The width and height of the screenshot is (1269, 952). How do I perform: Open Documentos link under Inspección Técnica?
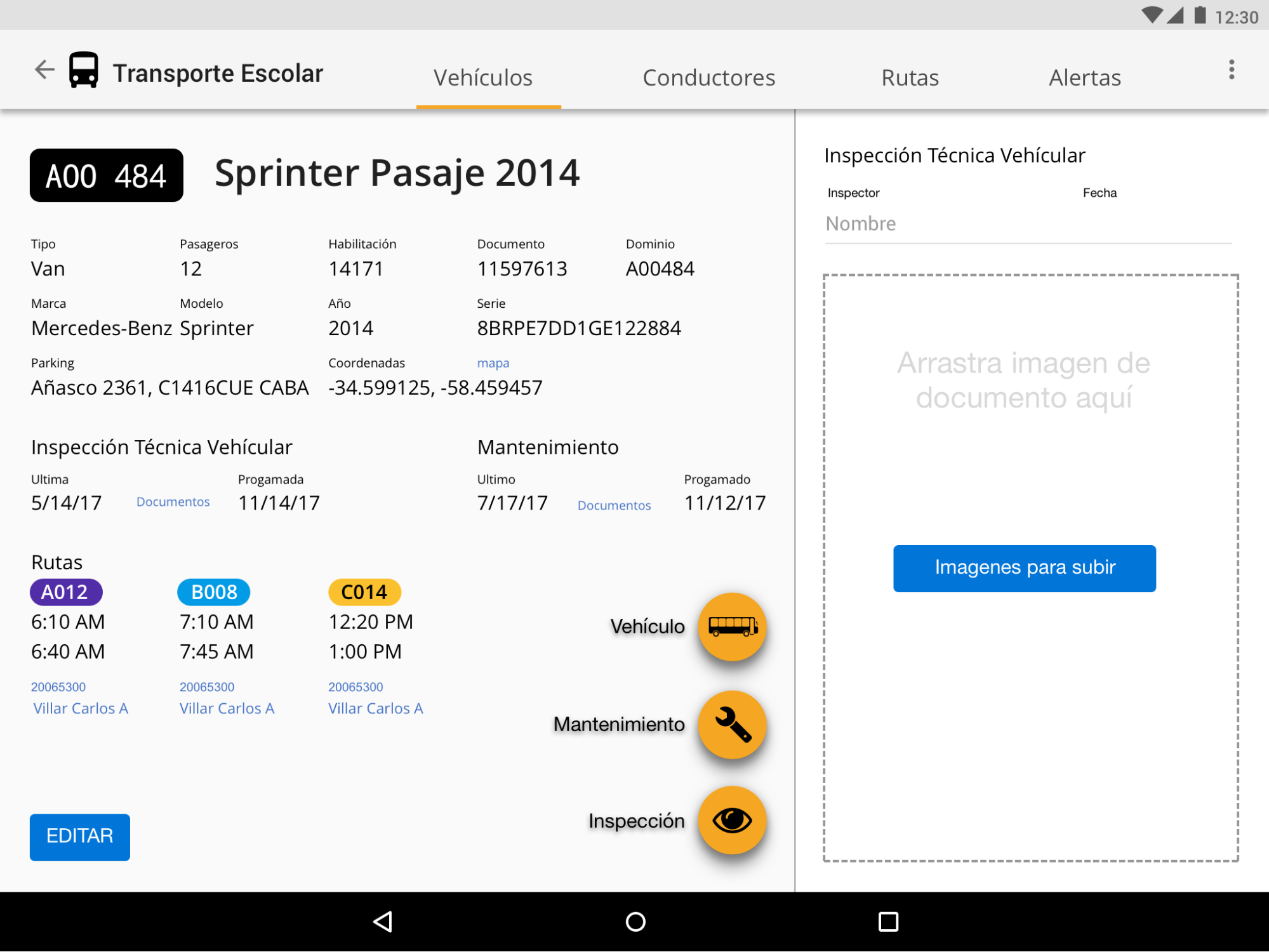pos(173,502)
